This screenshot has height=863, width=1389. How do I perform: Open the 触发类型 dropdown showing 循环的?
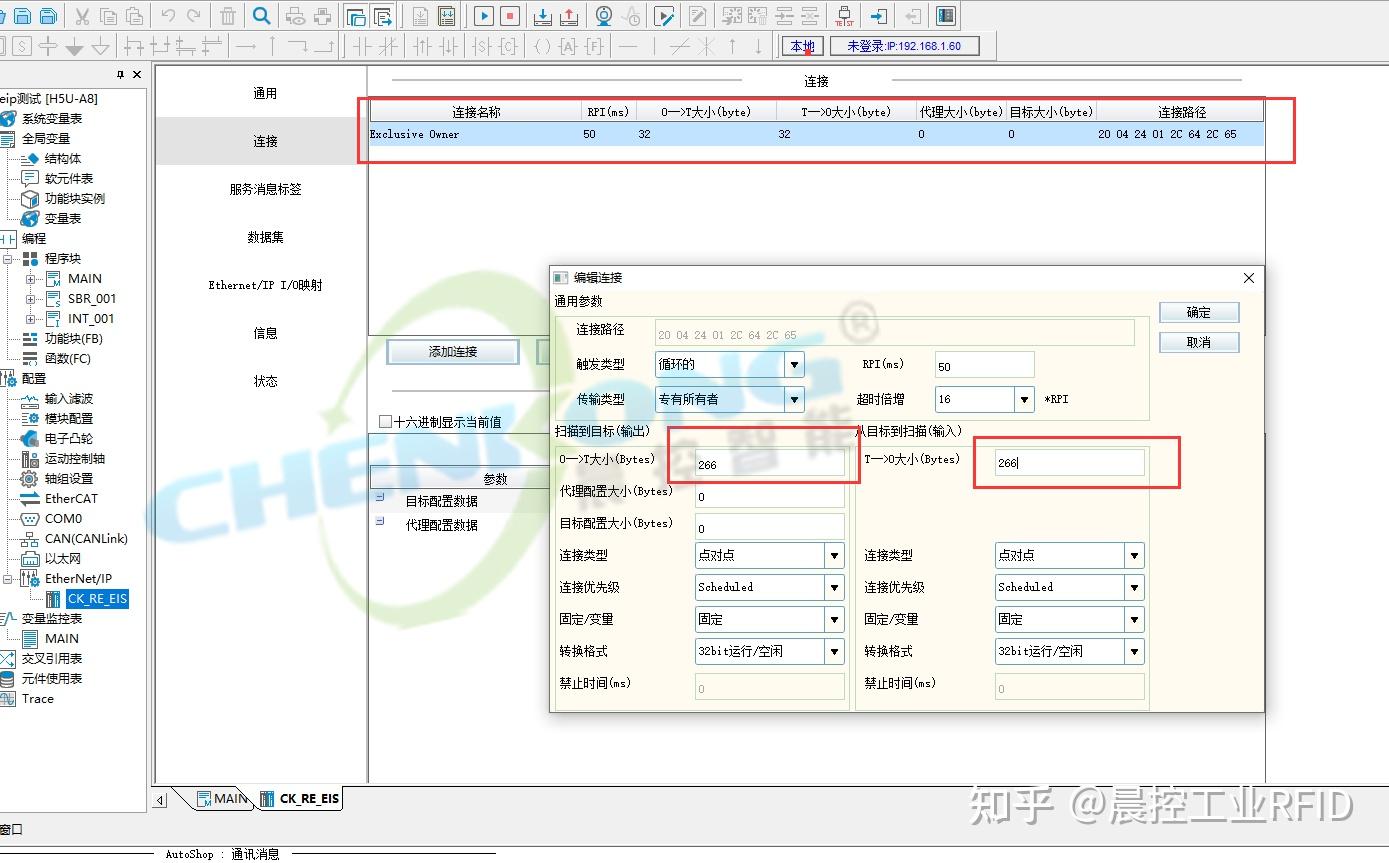793,364
